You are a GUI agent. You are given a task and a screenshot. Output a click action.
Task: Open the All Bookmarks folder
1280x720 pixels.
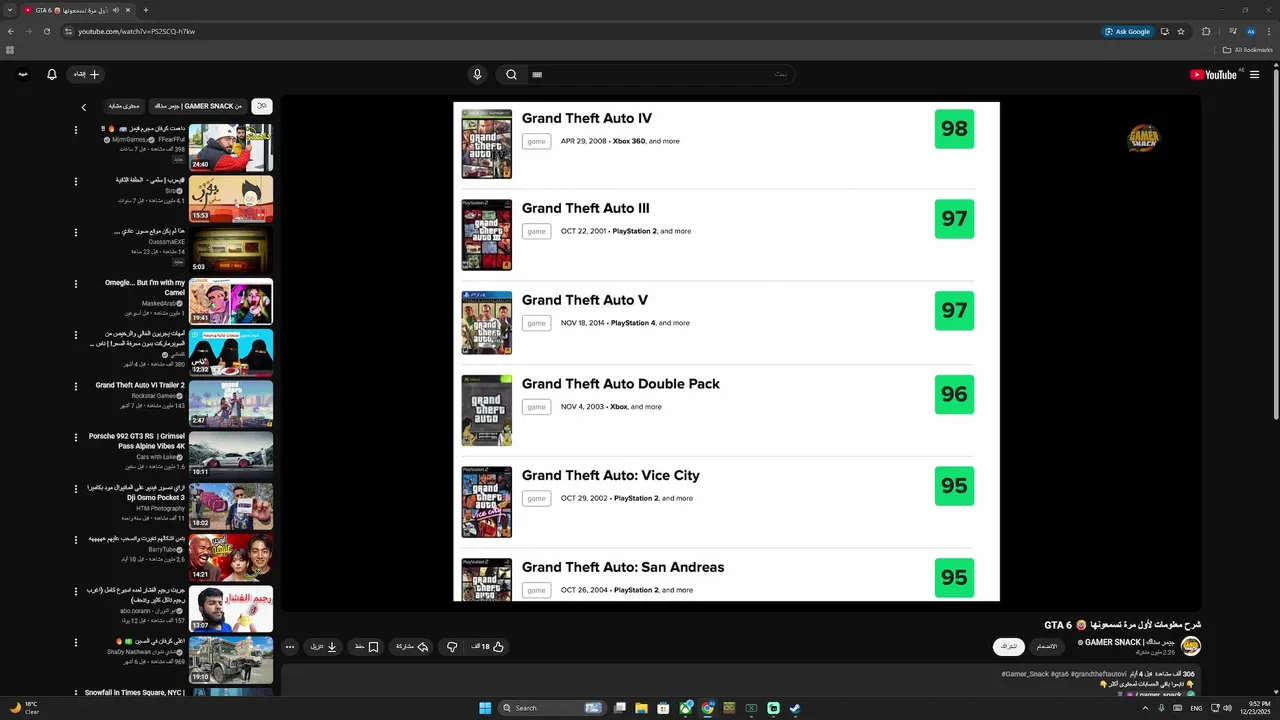click(1248, 50)
